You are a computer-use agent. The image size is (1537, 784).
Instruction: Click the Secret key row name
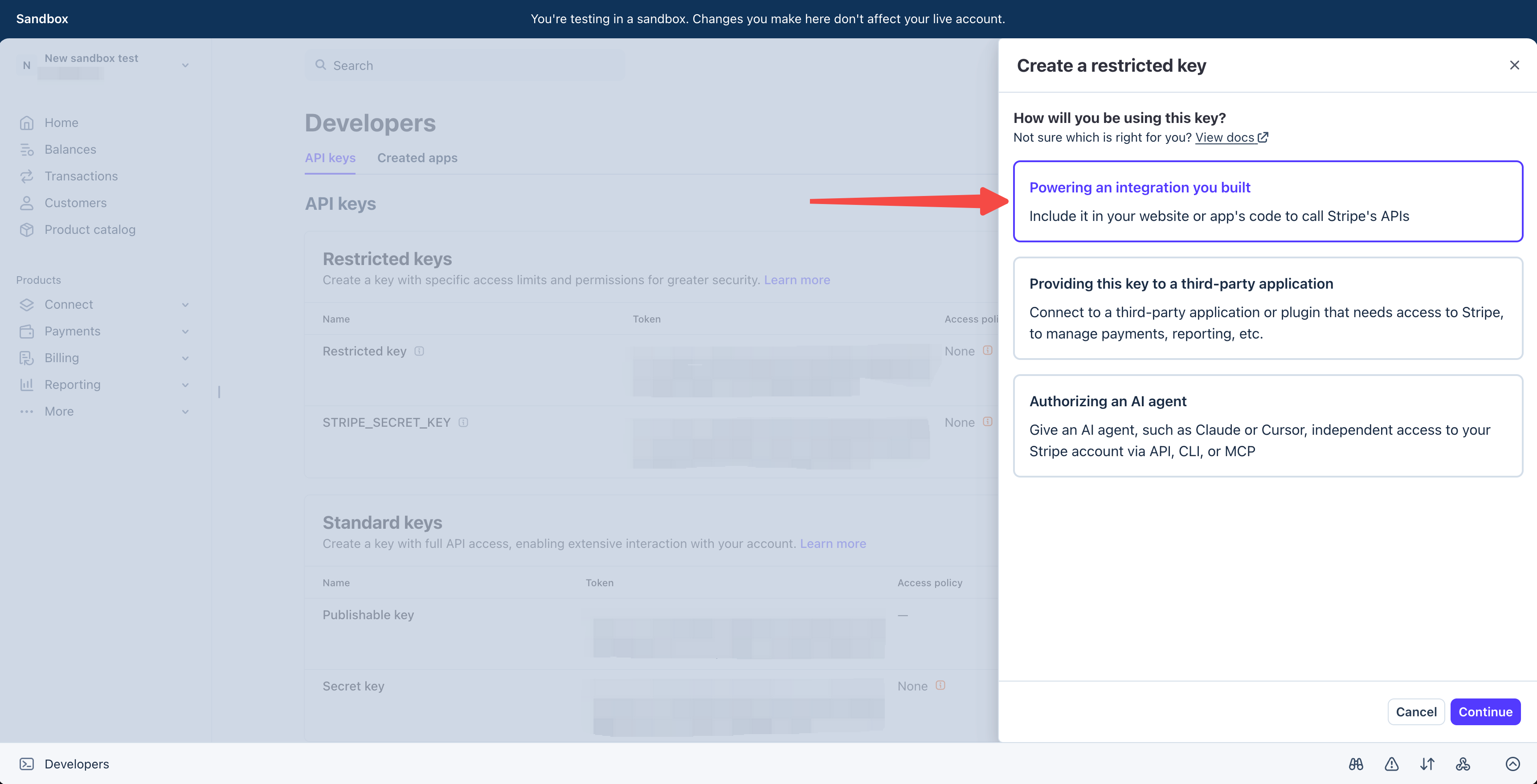pos(353,686)
